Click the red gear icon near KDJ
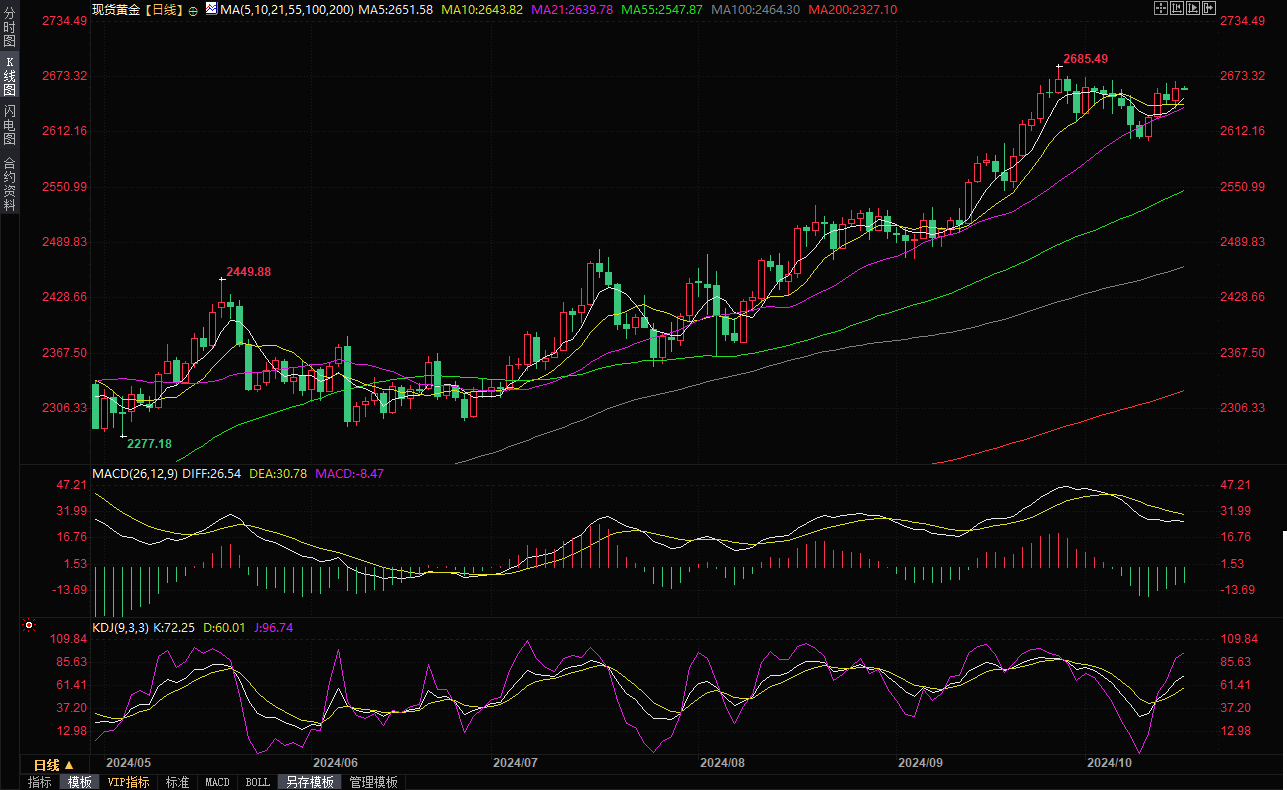This screenshot has width=1287, height=790. [29, 627]
